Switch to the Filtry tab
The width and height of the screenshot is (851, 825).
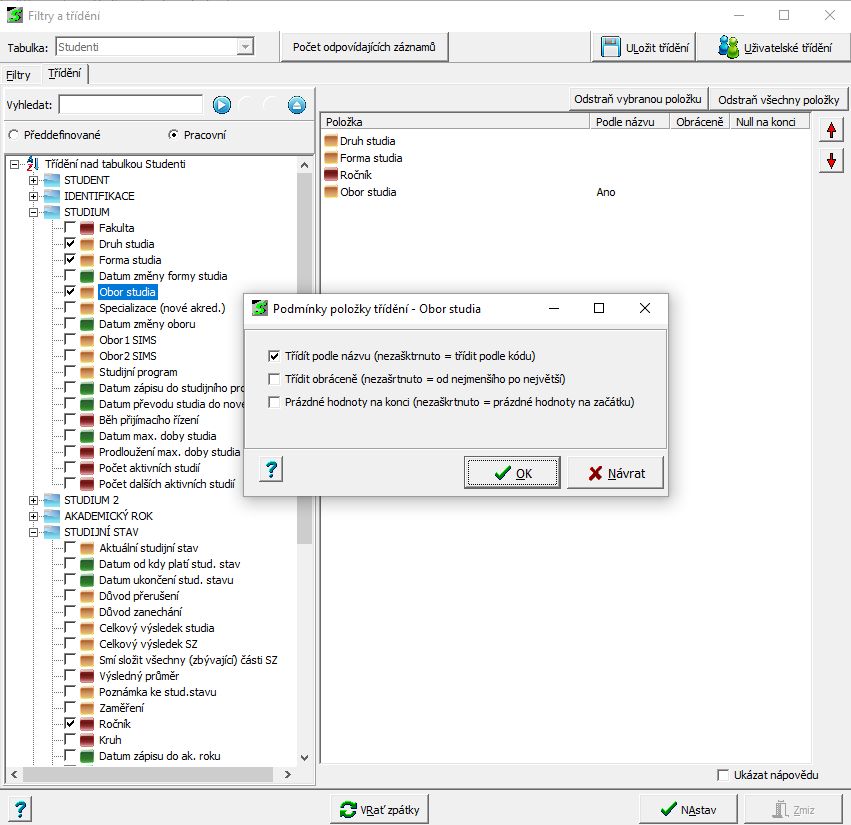[x=19, y=75]
